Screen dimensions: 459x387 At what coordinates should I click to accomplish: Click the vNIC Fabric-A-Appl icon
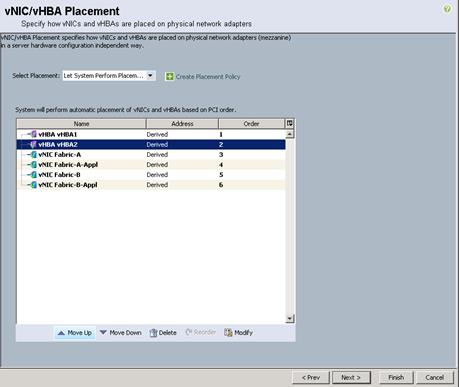(33, 164)
